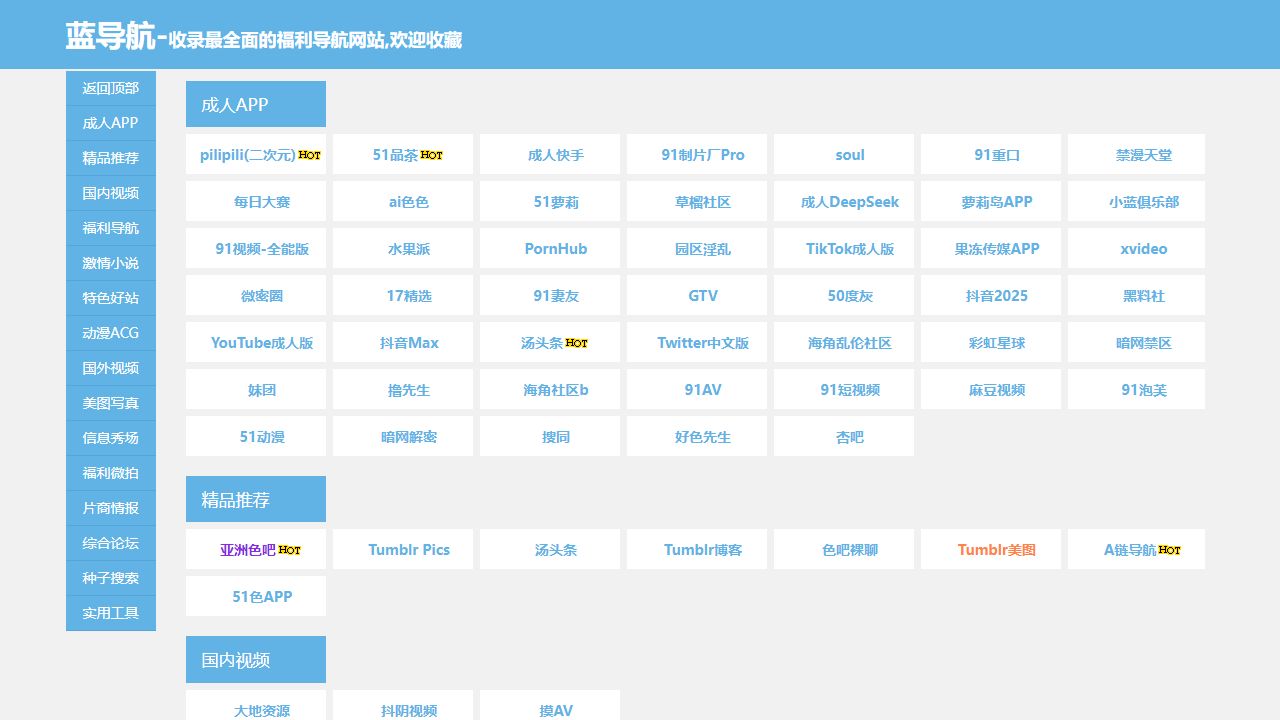
Task: Open the pilipili(二次元) link
Action: click(x=248, y=155)
